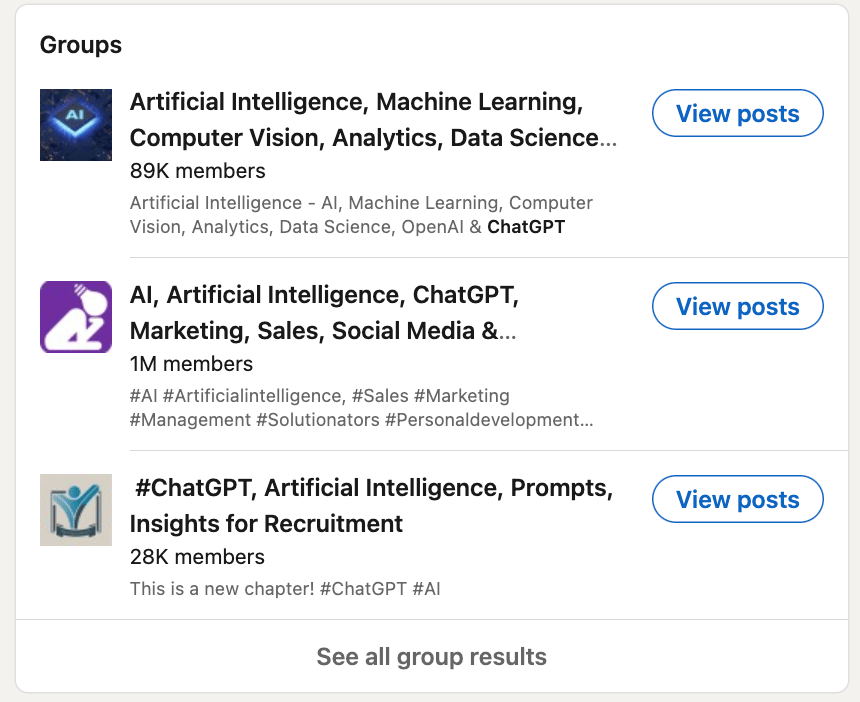Click the 'This is a new chapter!' description
This screenshot has height=702, width=860.
[x=222, y=589]
